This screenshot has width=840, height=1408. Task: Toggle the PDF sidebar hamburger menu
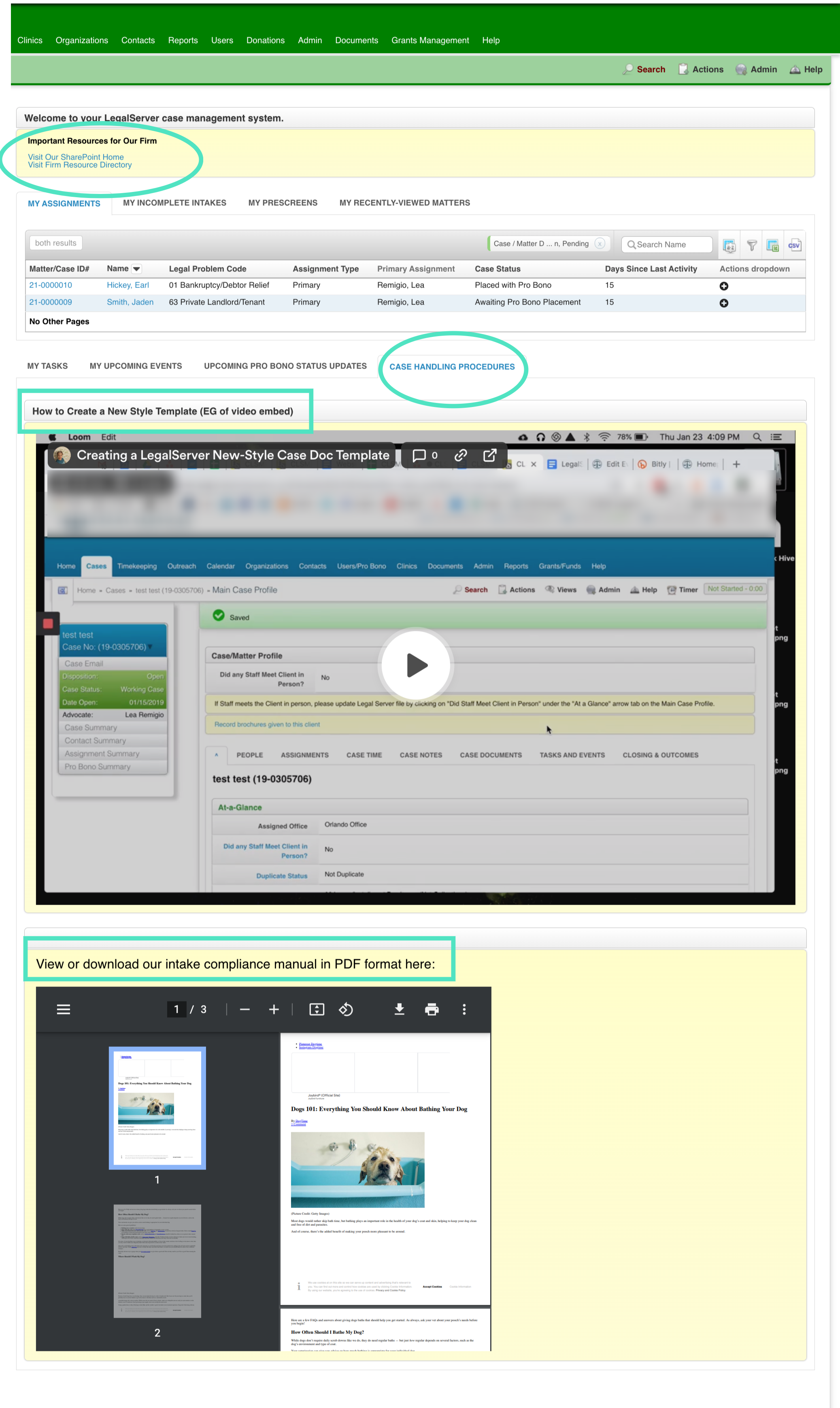click(x=64, y=1009)
